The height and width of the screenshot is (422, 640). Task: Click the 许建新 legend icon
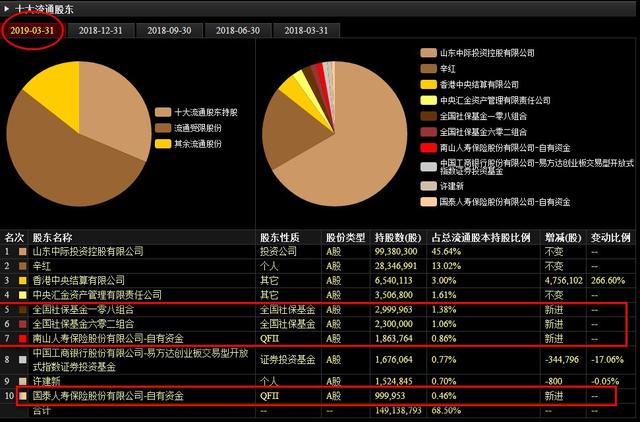pyautogui.click(x=428, y=185)
